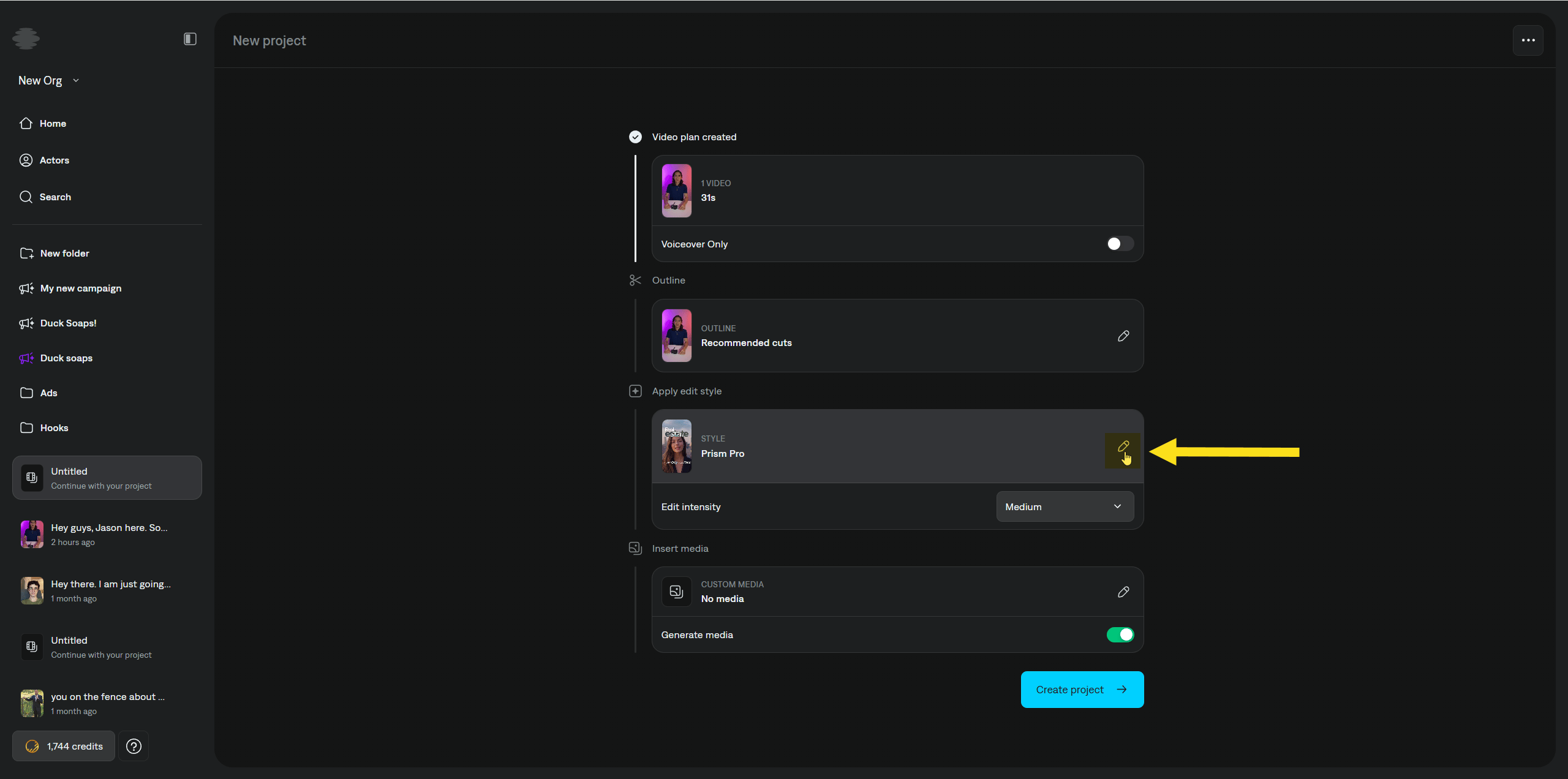Open the three-dots project menu
The image size is (1568, 779).
tap(1528, 40)
